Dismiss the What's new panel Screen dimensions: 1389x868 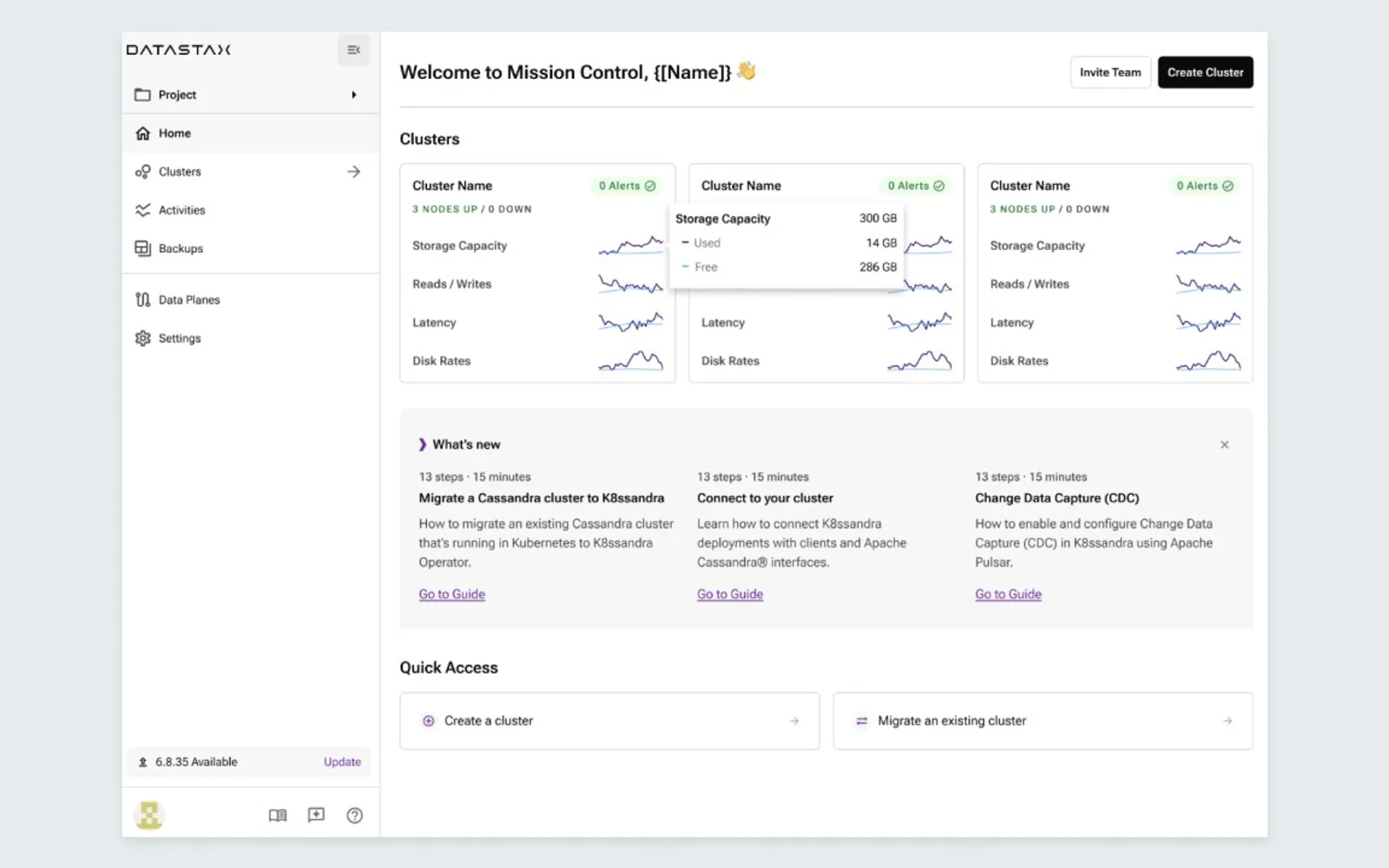(1224, 444)
